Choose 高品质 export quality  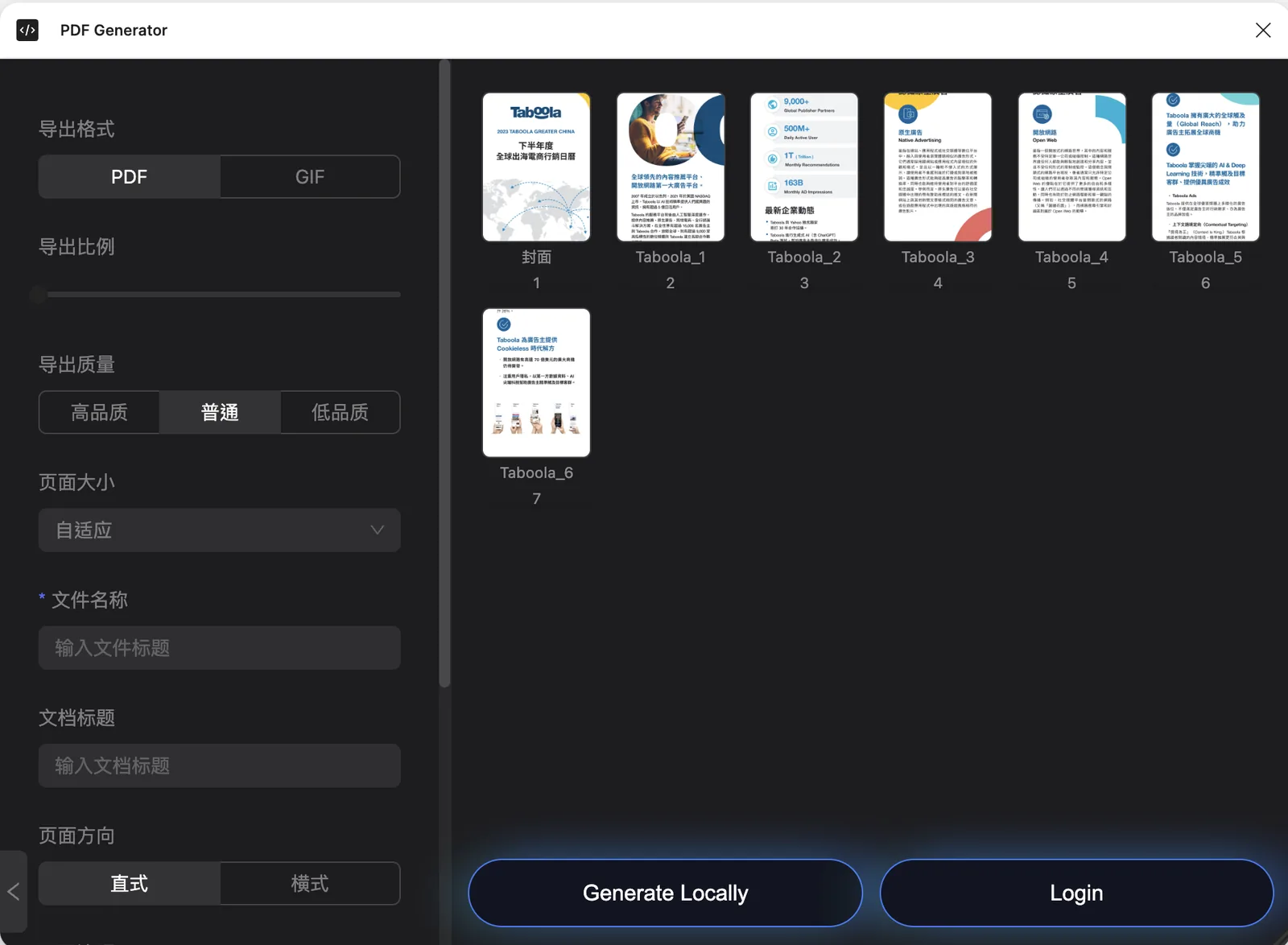click(x=99, y=413)
